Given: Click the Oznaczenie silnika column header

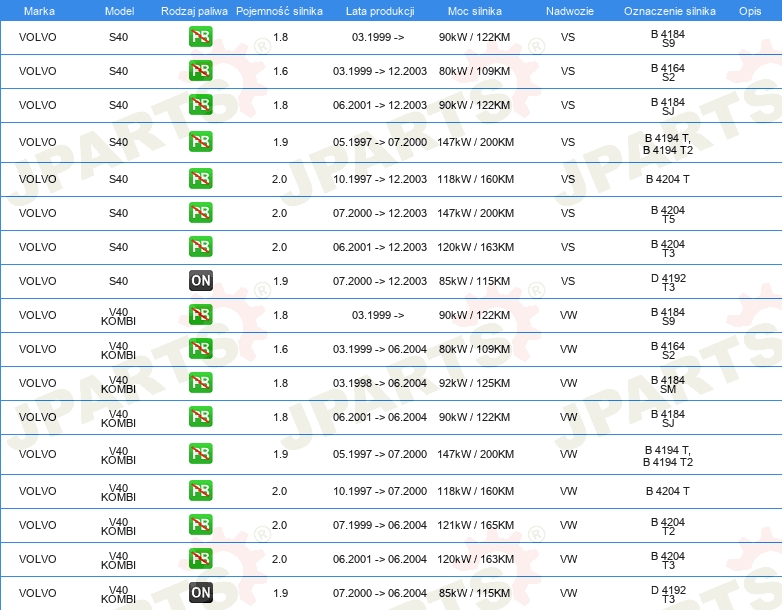Looking at the screenshot, I should 669,11.
